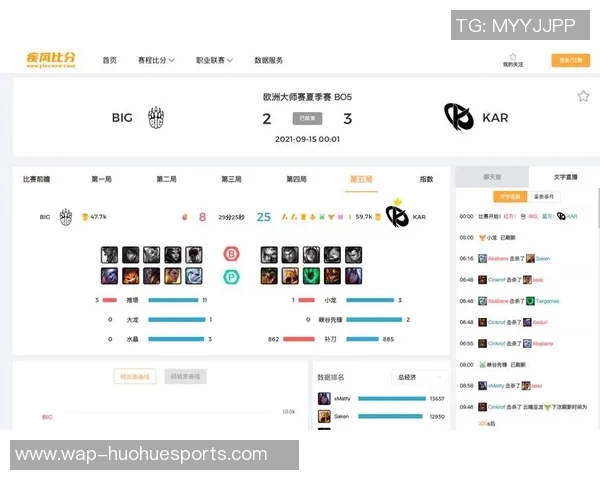Click xMatty's champion icon in 数据排名
Image resolution: width=600 pixels, height=480 pixels.
[x=324, y=398]
